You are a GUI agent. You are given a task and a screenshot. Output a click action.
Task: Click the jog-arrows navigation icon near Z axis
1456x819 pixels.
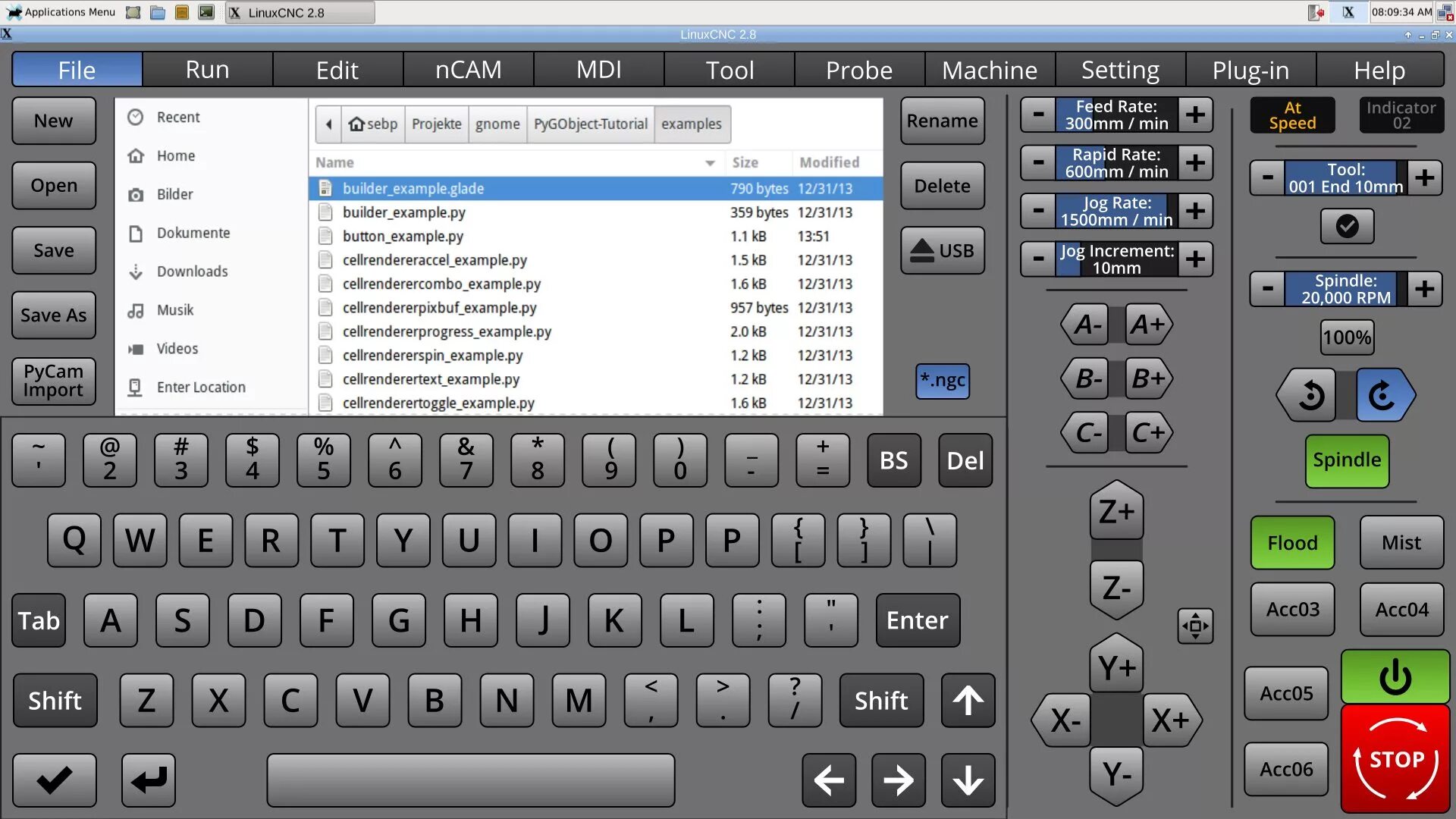(1195, 626)
